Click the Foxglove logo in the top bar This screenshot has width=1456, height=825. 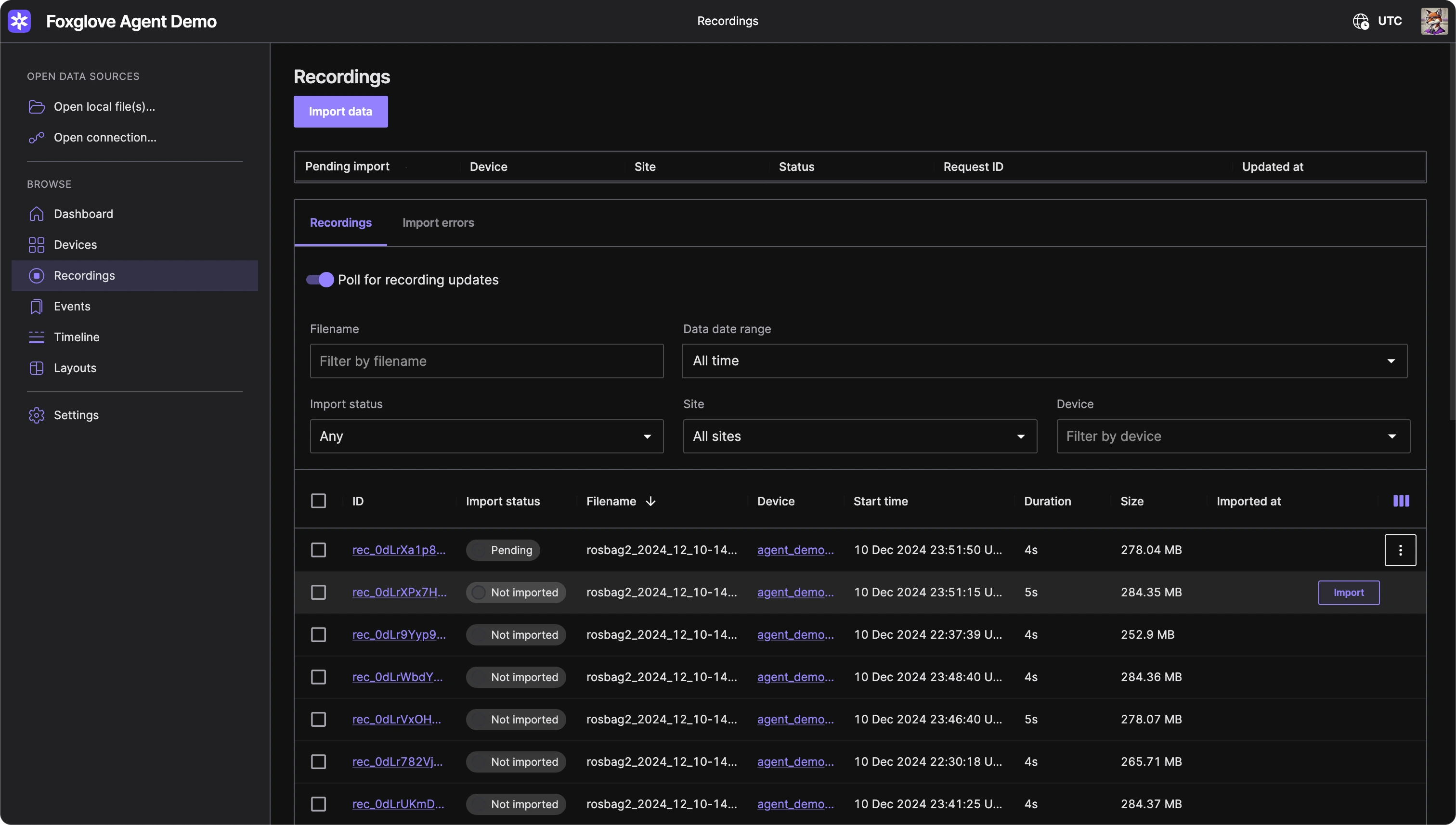coord(19,21)
